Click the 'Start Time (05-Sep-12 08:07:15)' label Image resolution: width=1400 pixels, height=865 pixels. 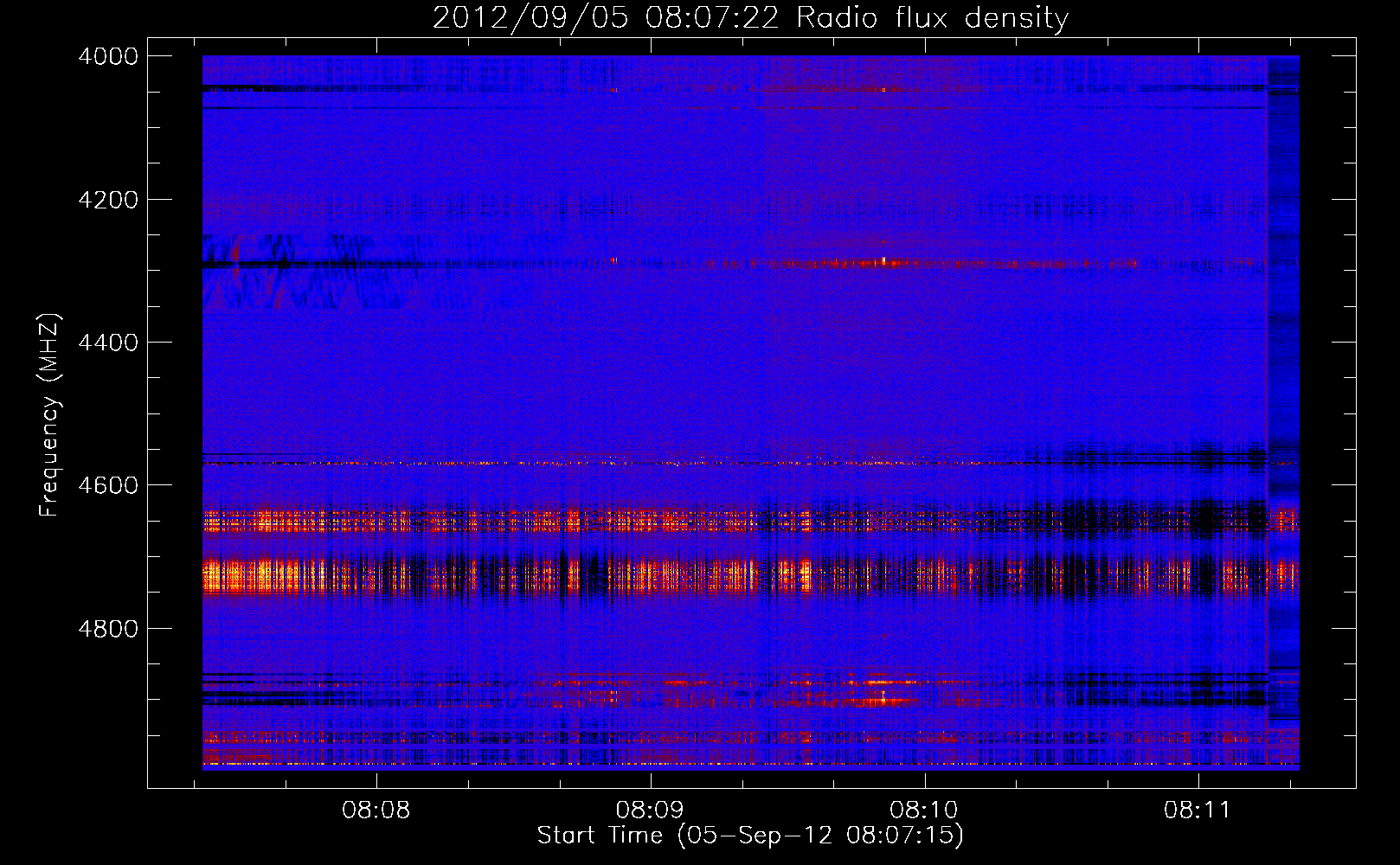pos(750,836)
